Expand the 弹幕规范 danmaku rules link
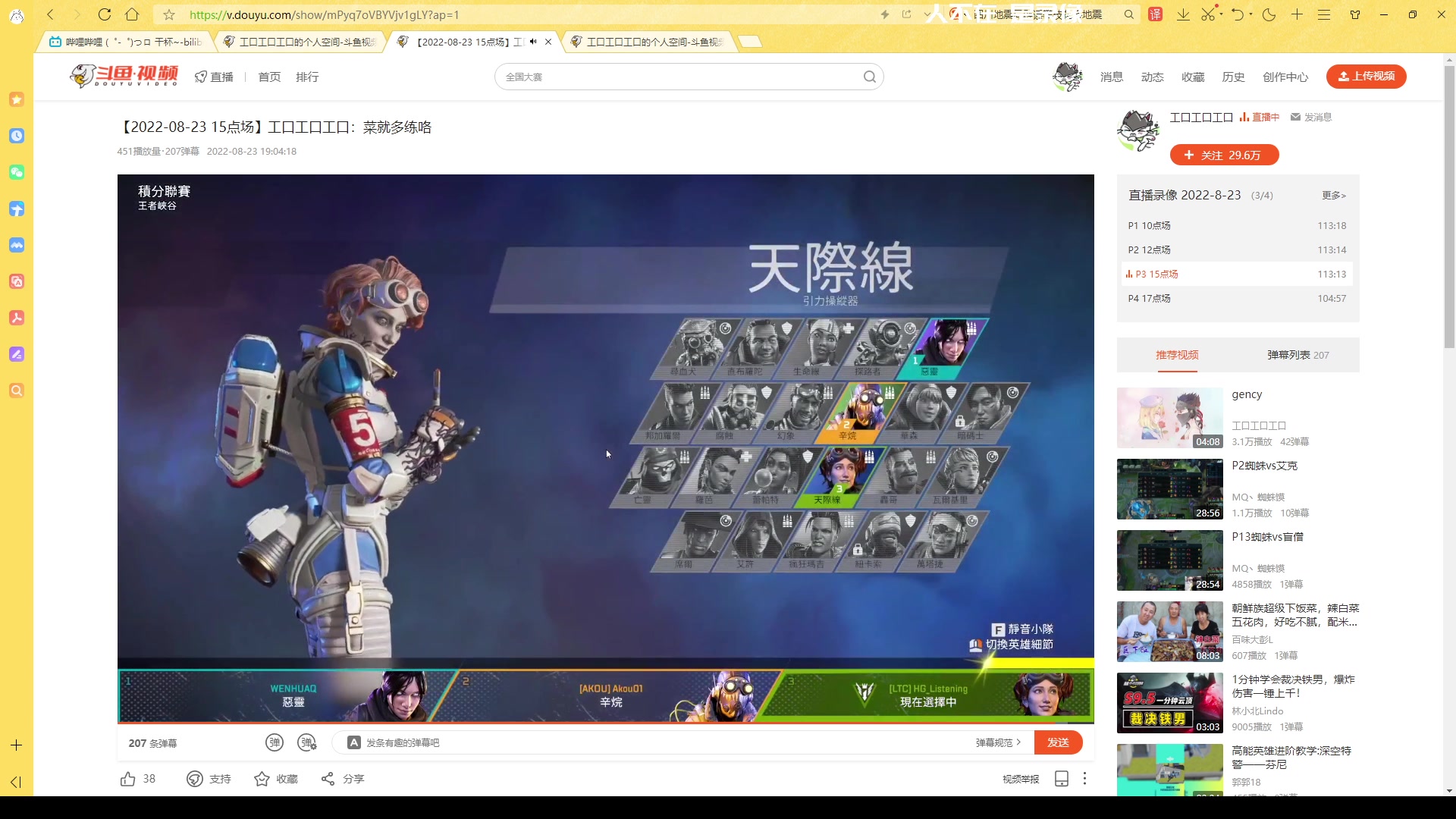This screenshot has height=819, width=1456. pyautogui.click(x=998, y=742)
